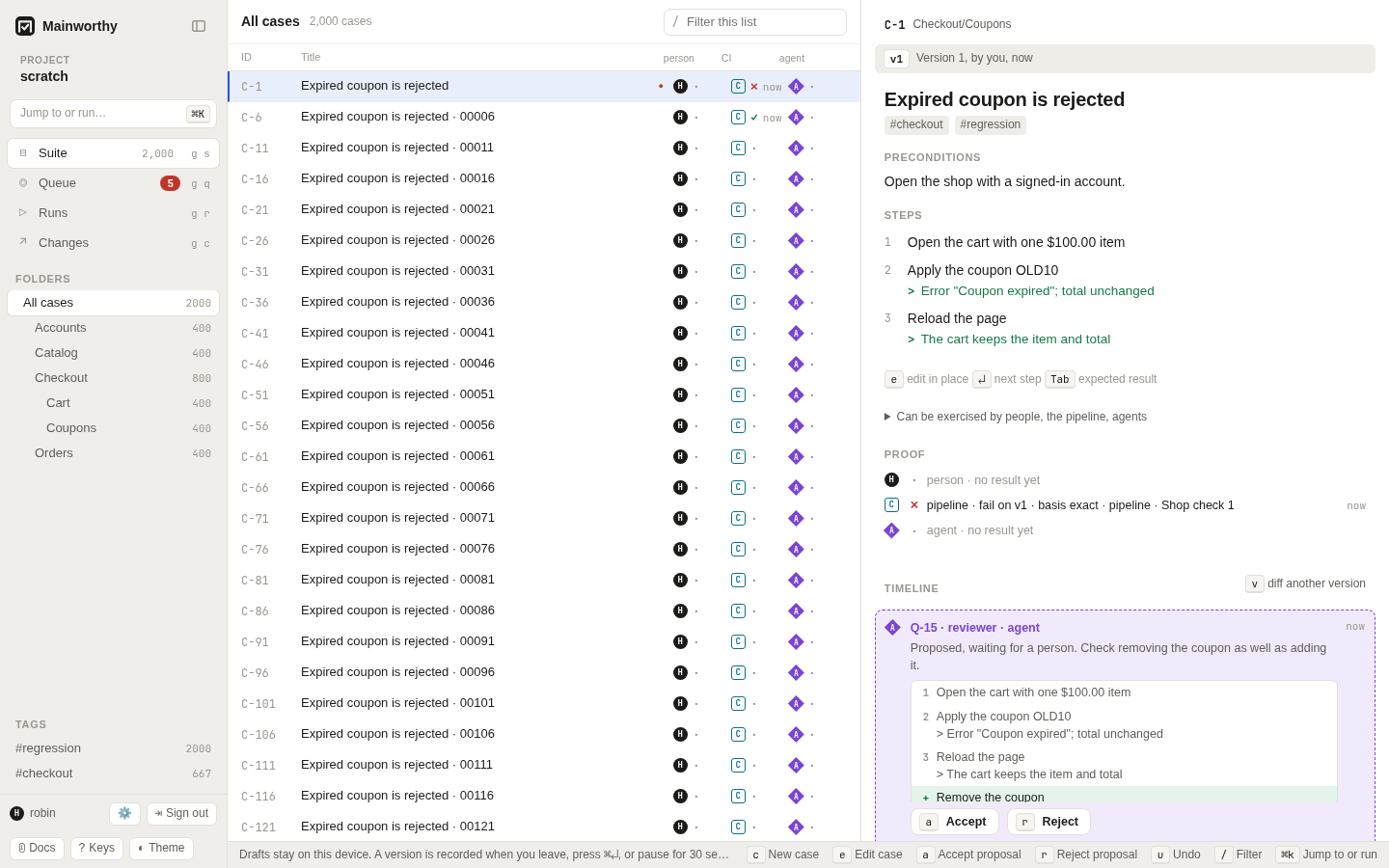The image size is (1389, 868).
Task: Focus the 'Jump to or run…' box
Action: [114, 114]
